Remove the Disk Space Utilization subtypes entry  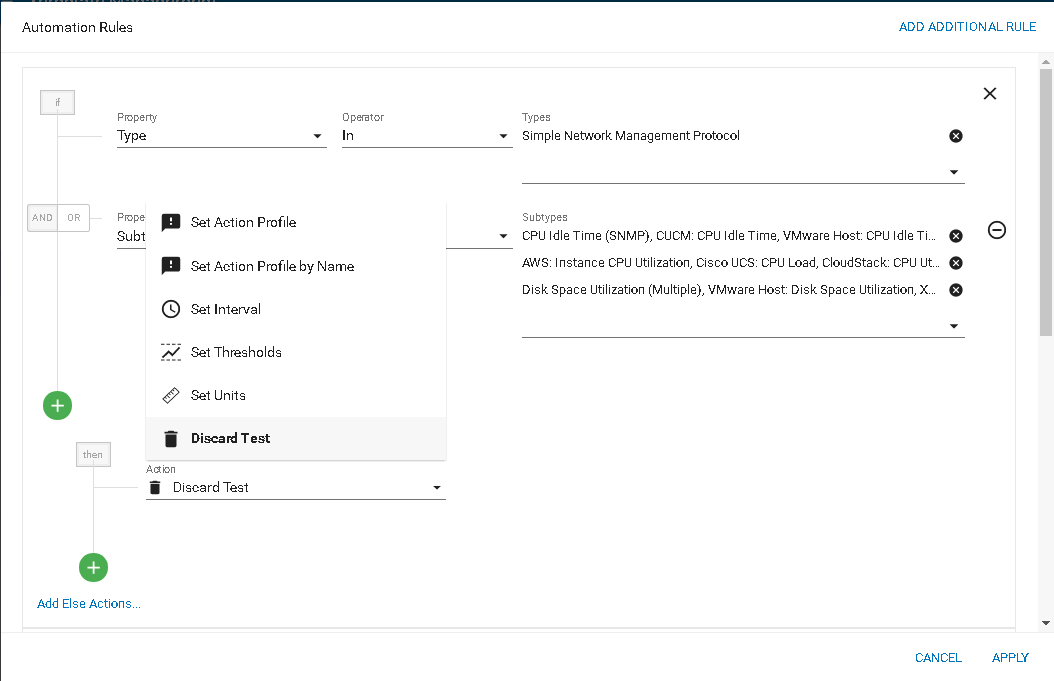pos(955,290)
